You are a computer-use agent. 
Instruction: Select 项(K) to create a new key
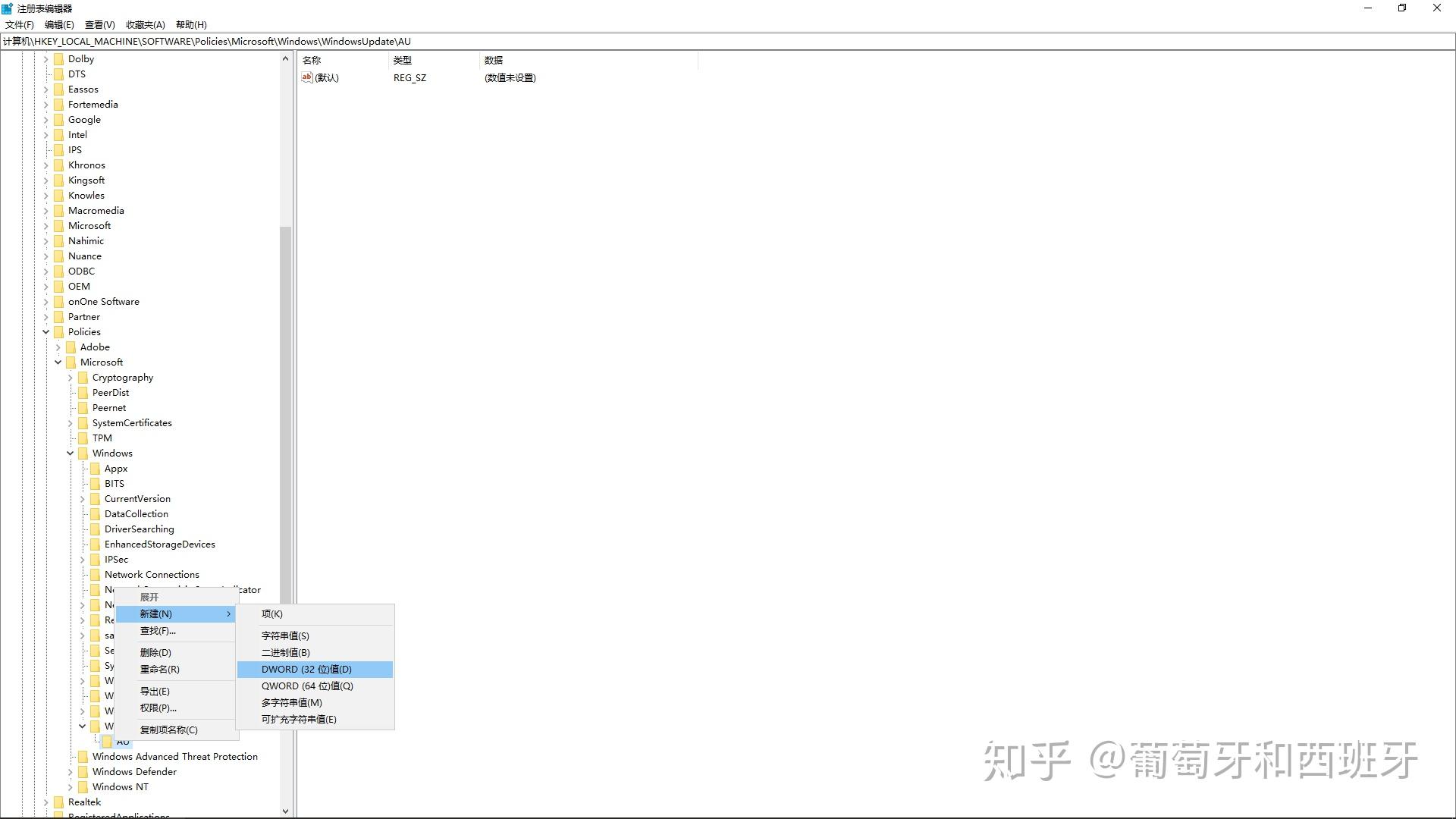pyautogui.click(x=271, y=613)
